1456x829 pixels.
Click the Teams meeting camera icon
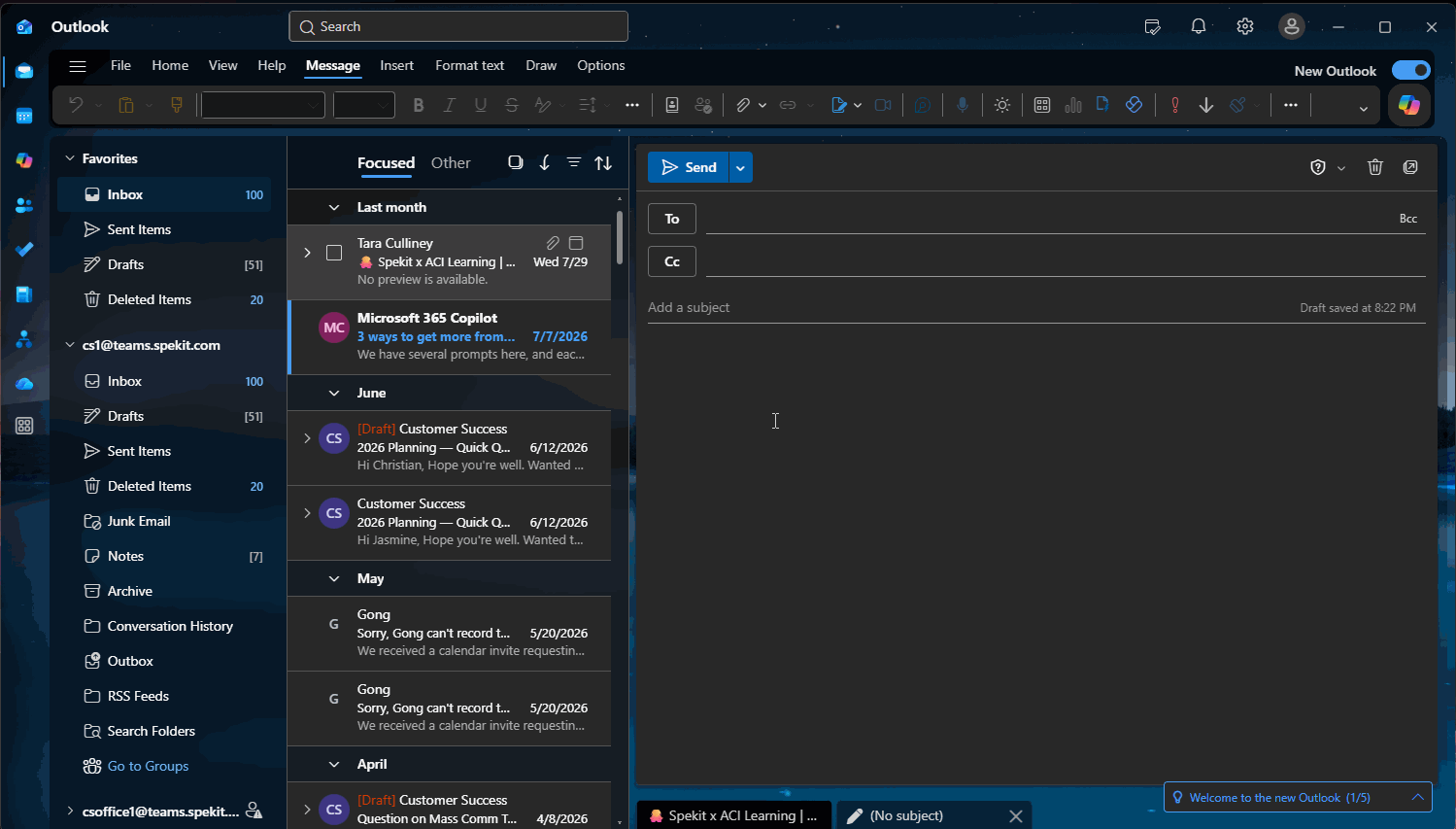[883, 105]
